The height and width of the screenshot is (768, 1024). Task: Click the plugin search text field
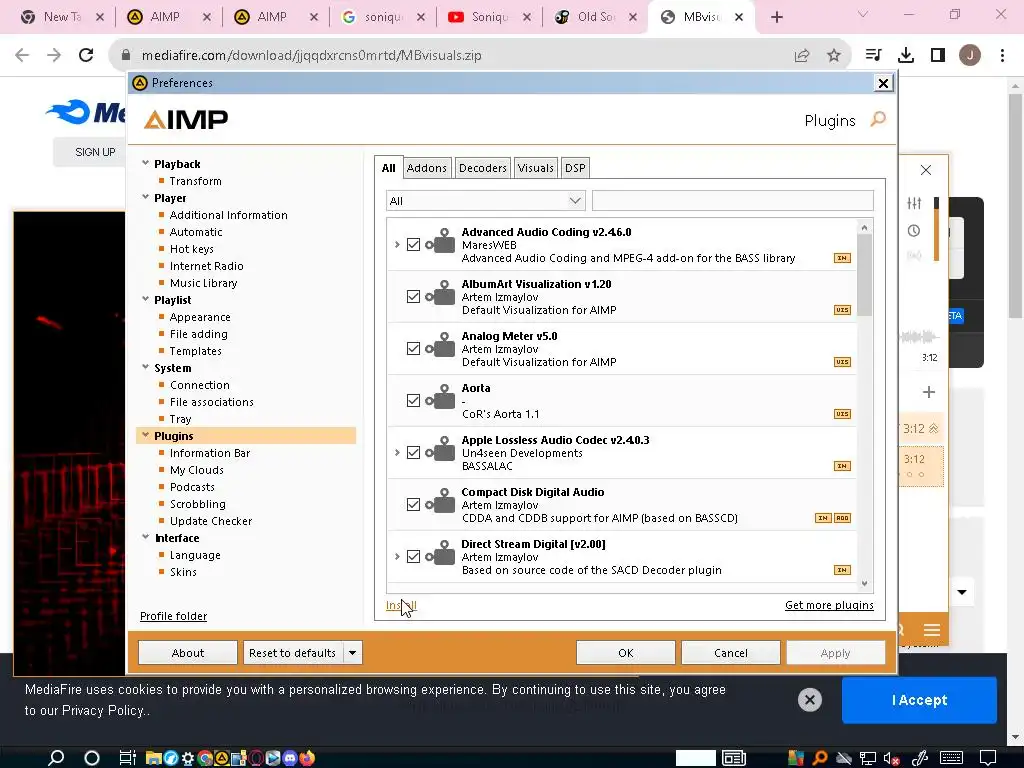click(733, 200)
